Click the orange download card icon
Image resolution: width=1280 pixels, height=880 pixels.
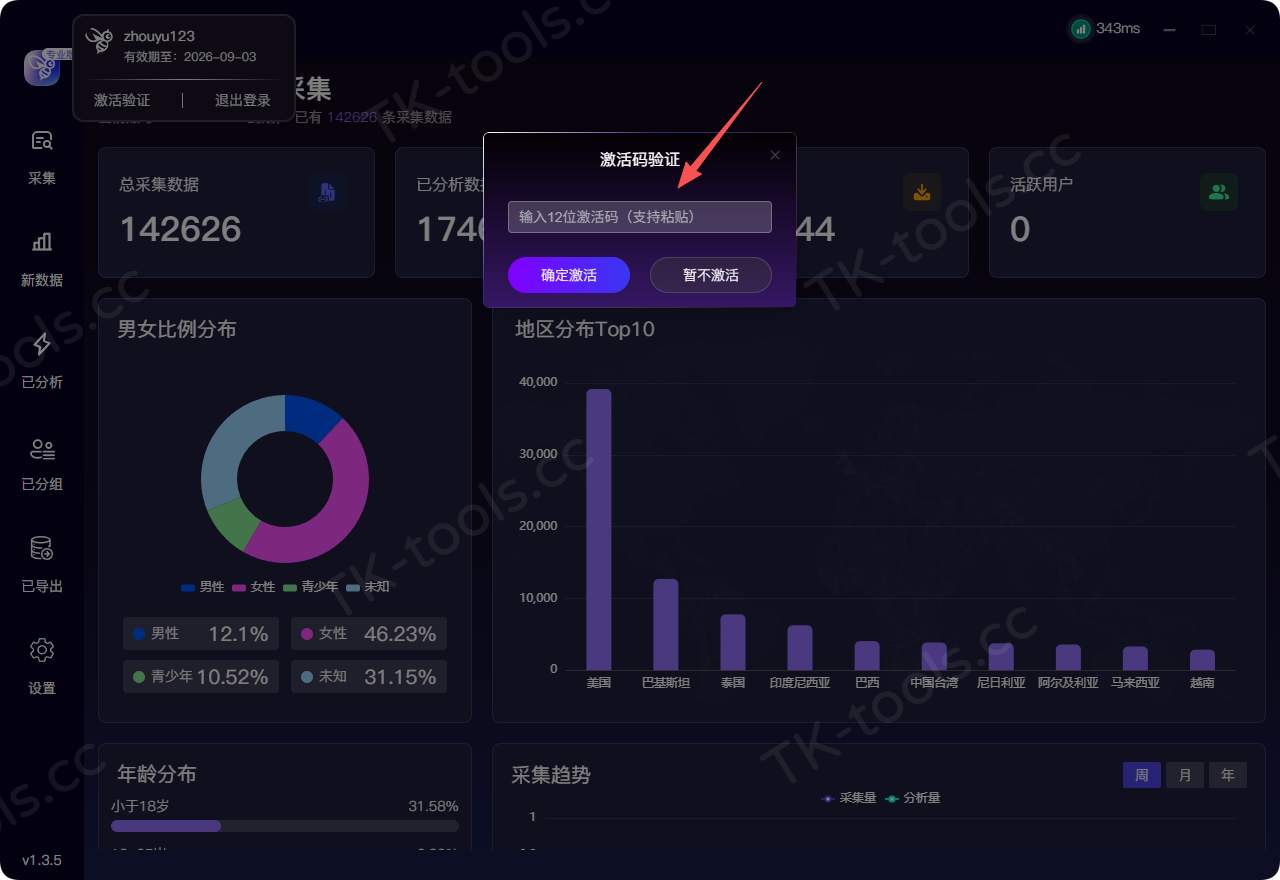pos(921,193)
